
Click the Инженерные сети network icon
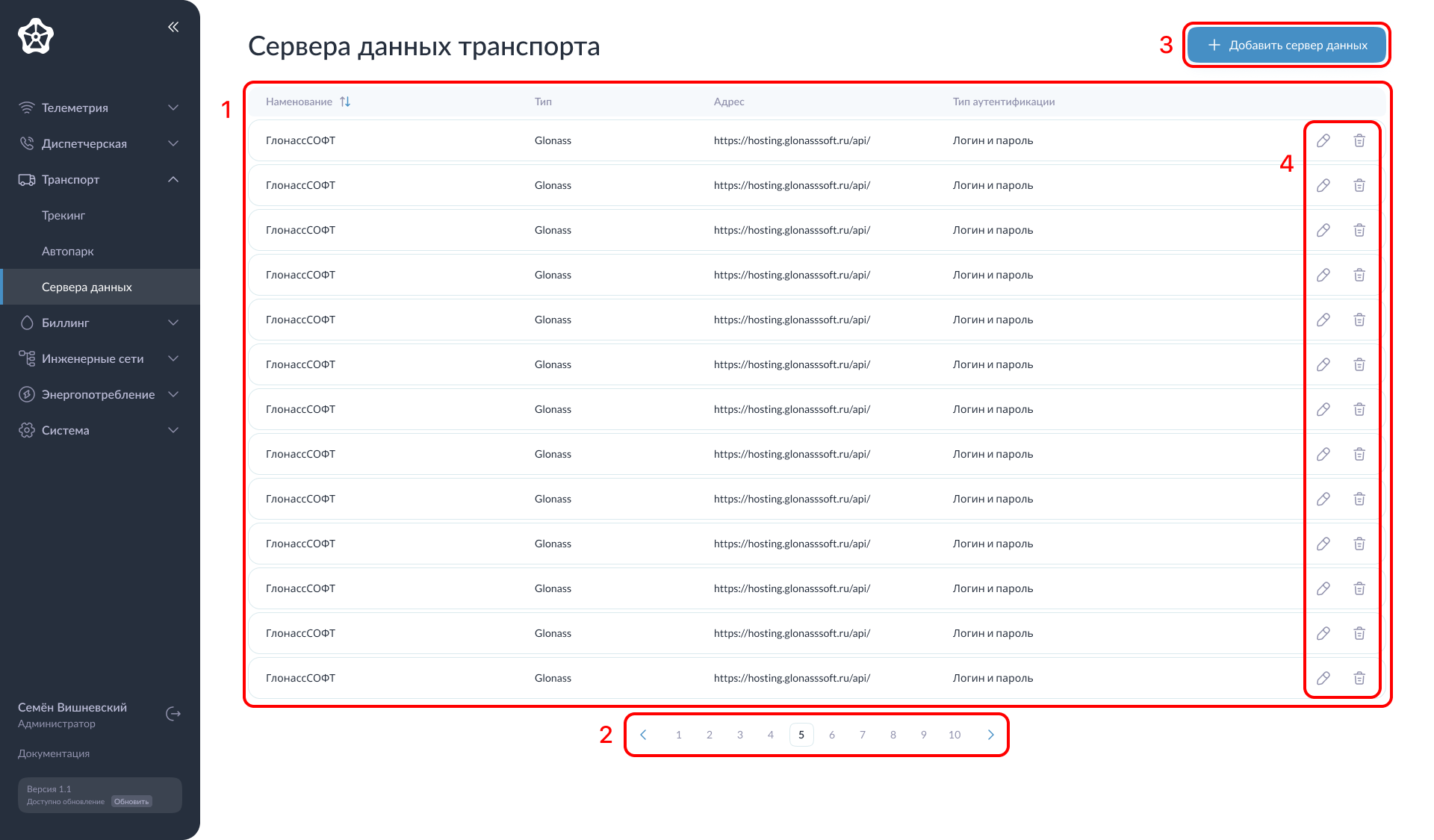[27, 358]
